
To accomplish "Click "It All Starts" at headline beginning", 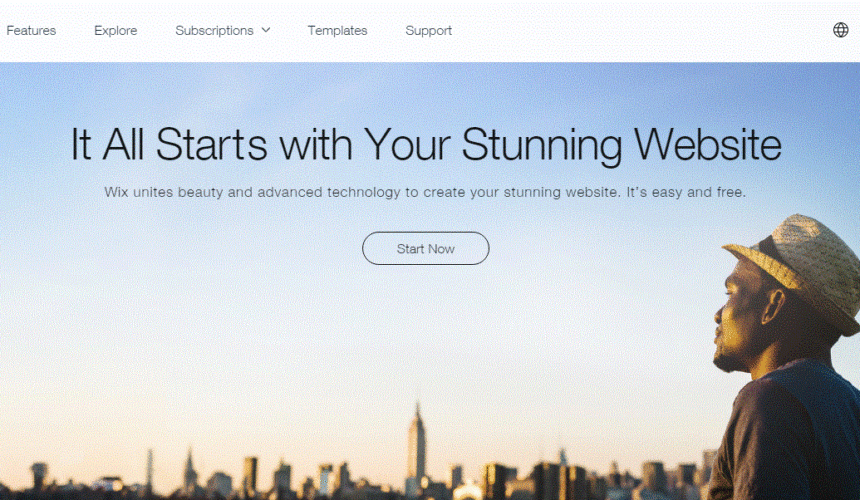I will point(169,145).
